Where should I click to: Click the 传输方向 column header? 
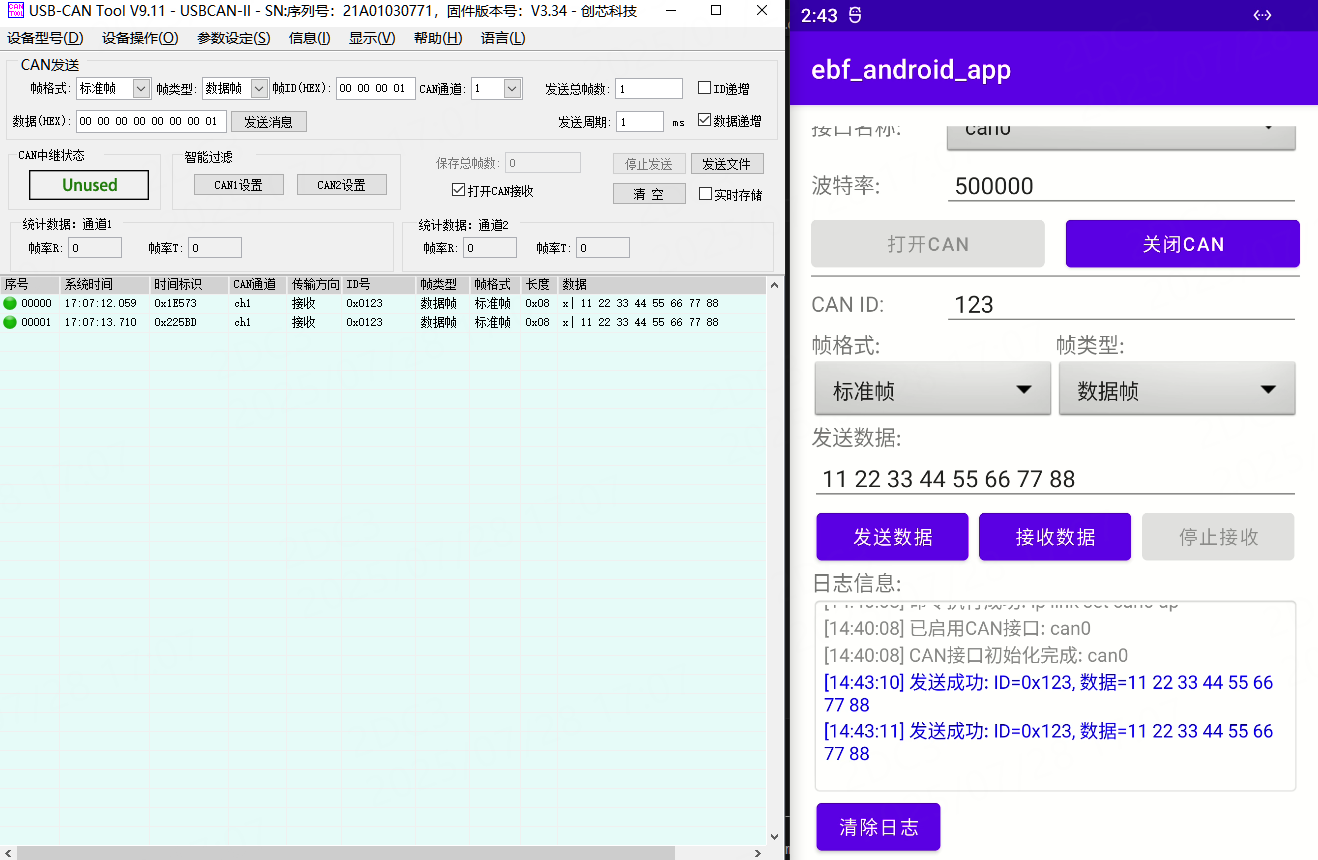coord(316,285)
